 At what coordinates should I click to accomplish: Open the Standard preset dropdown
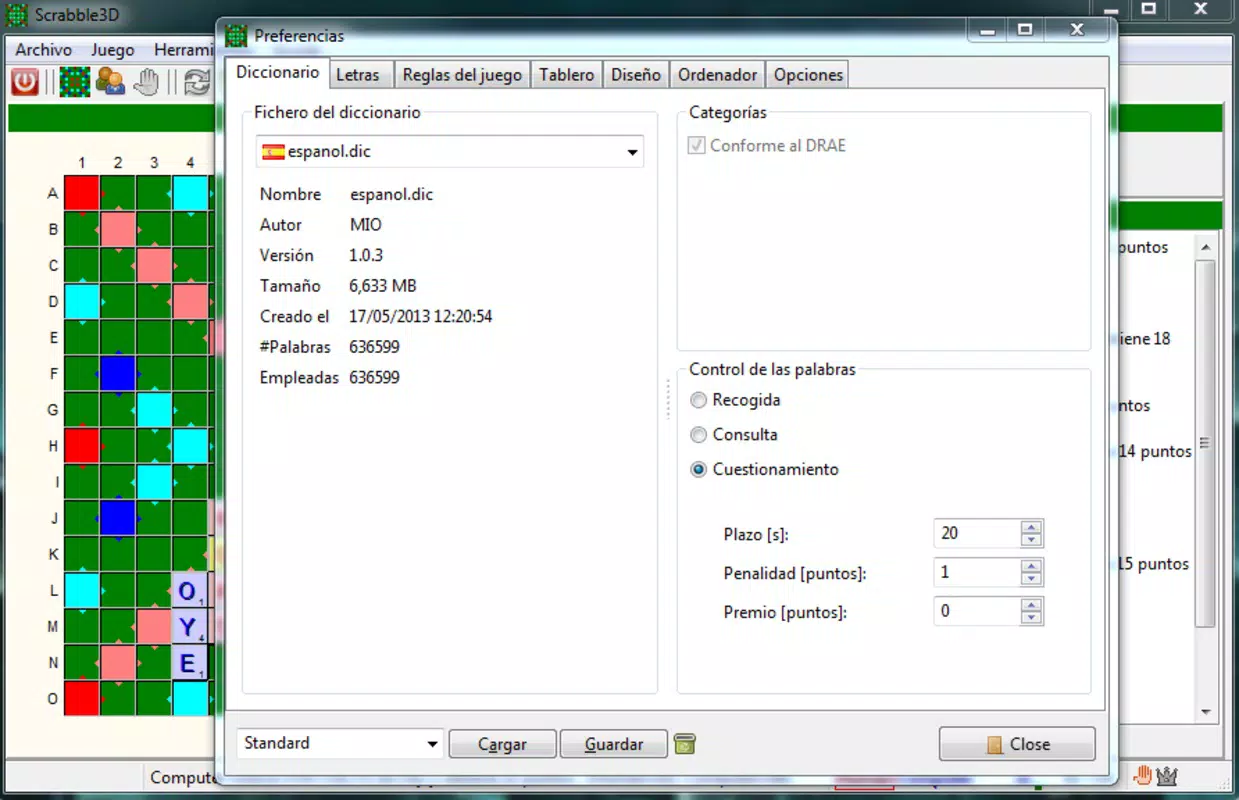tap(432, 744)
